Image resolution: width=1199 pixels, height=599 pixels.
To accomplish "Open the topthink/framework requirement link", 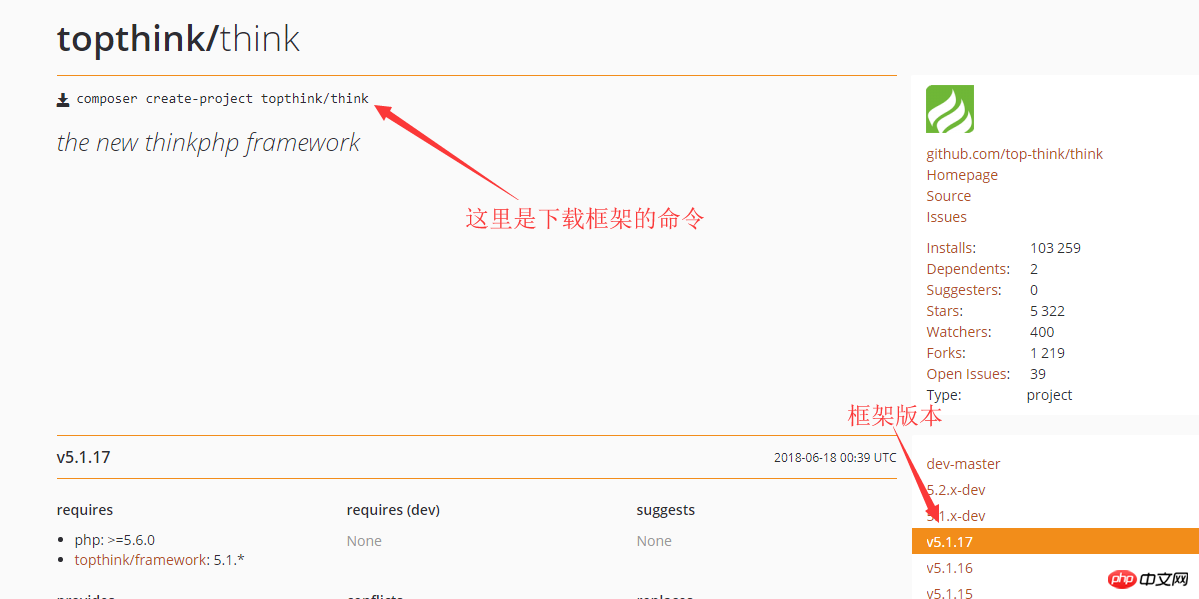I will coord(140,559).
